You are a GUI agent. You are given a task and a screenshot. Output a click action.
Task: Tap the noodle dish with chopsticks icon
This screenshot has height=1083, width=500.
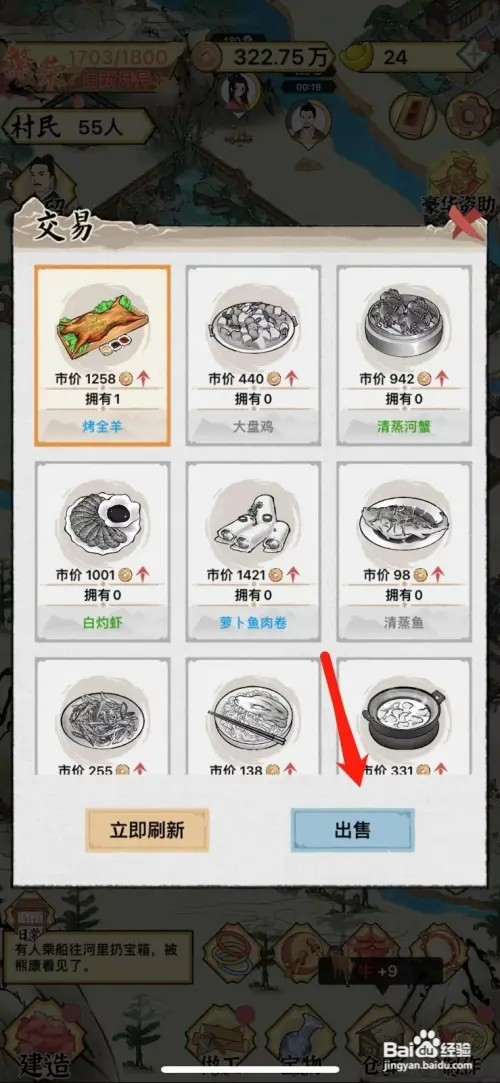pos(253,717)
